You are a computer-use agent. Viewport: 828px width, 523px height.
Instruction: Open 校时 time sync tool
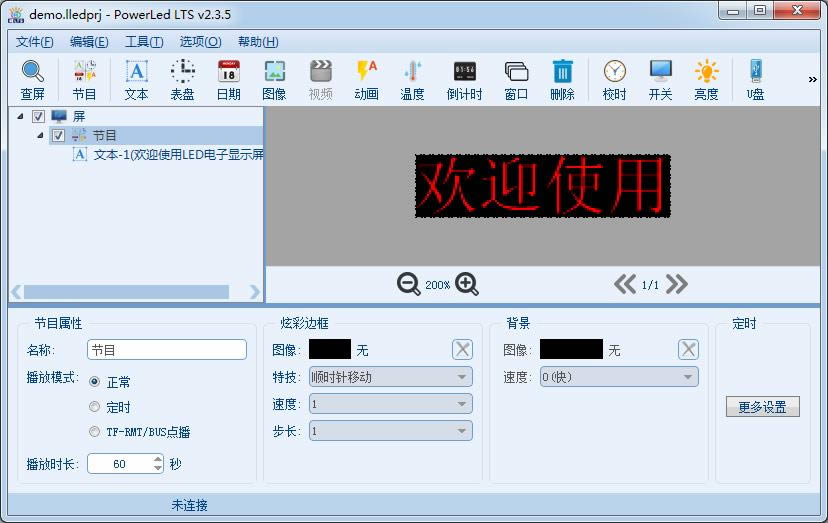614,80
